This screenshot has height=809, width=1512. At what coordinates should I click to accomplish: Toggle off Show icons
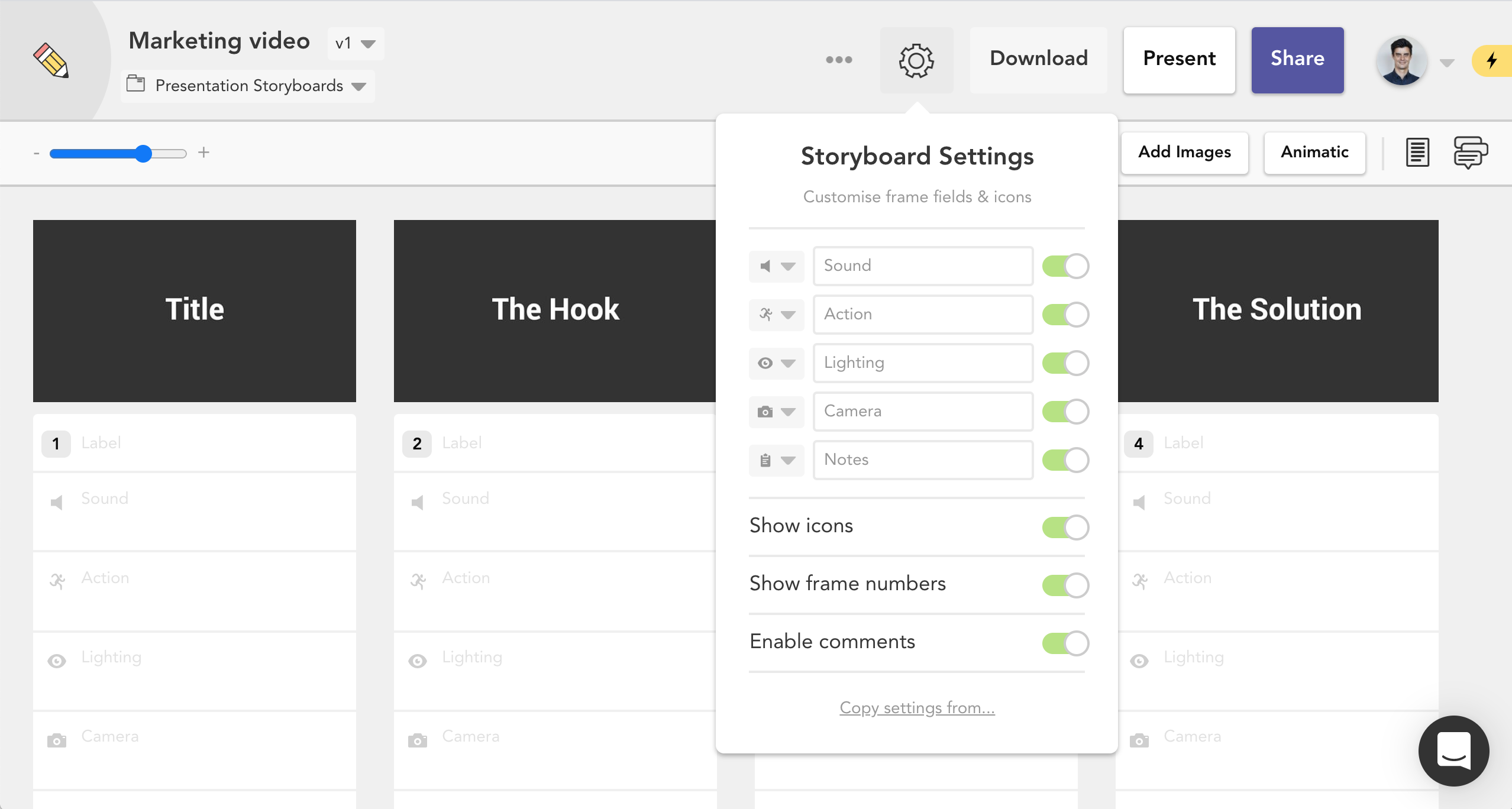(x=1065, y=527)
